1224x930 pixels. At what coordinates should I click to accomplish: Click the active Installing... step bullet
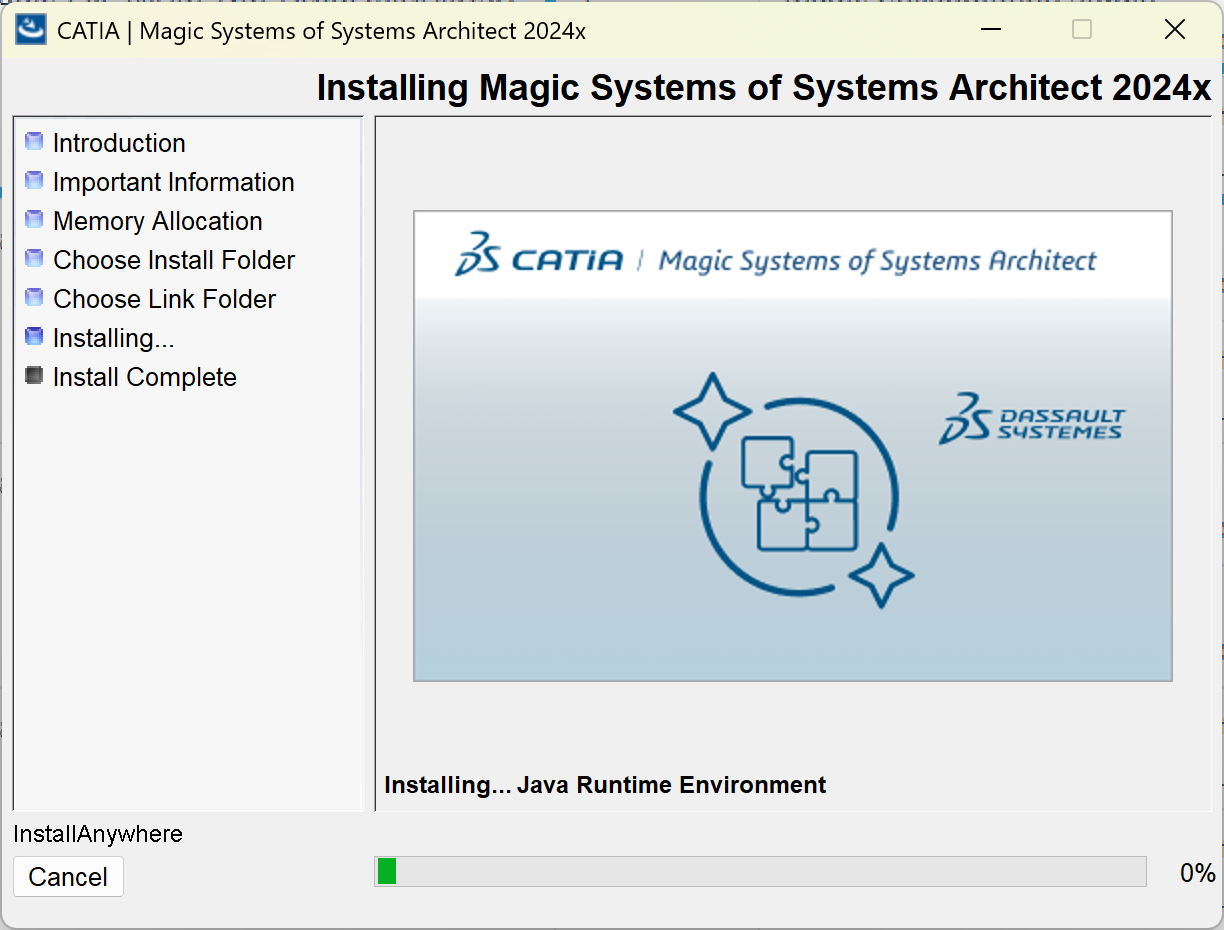(x=34, y=337)
